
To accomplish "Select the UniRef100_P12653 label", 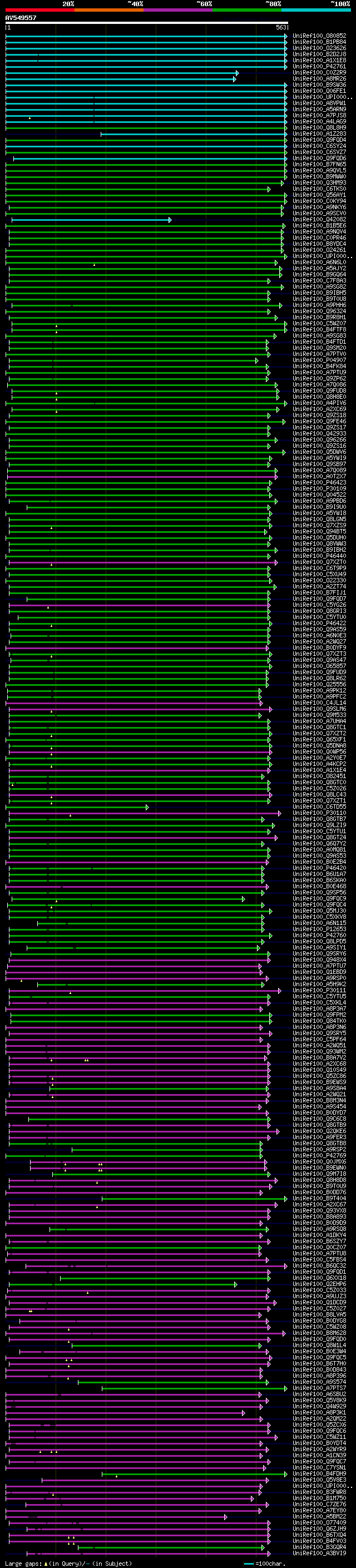I will [x=319, y=929].
